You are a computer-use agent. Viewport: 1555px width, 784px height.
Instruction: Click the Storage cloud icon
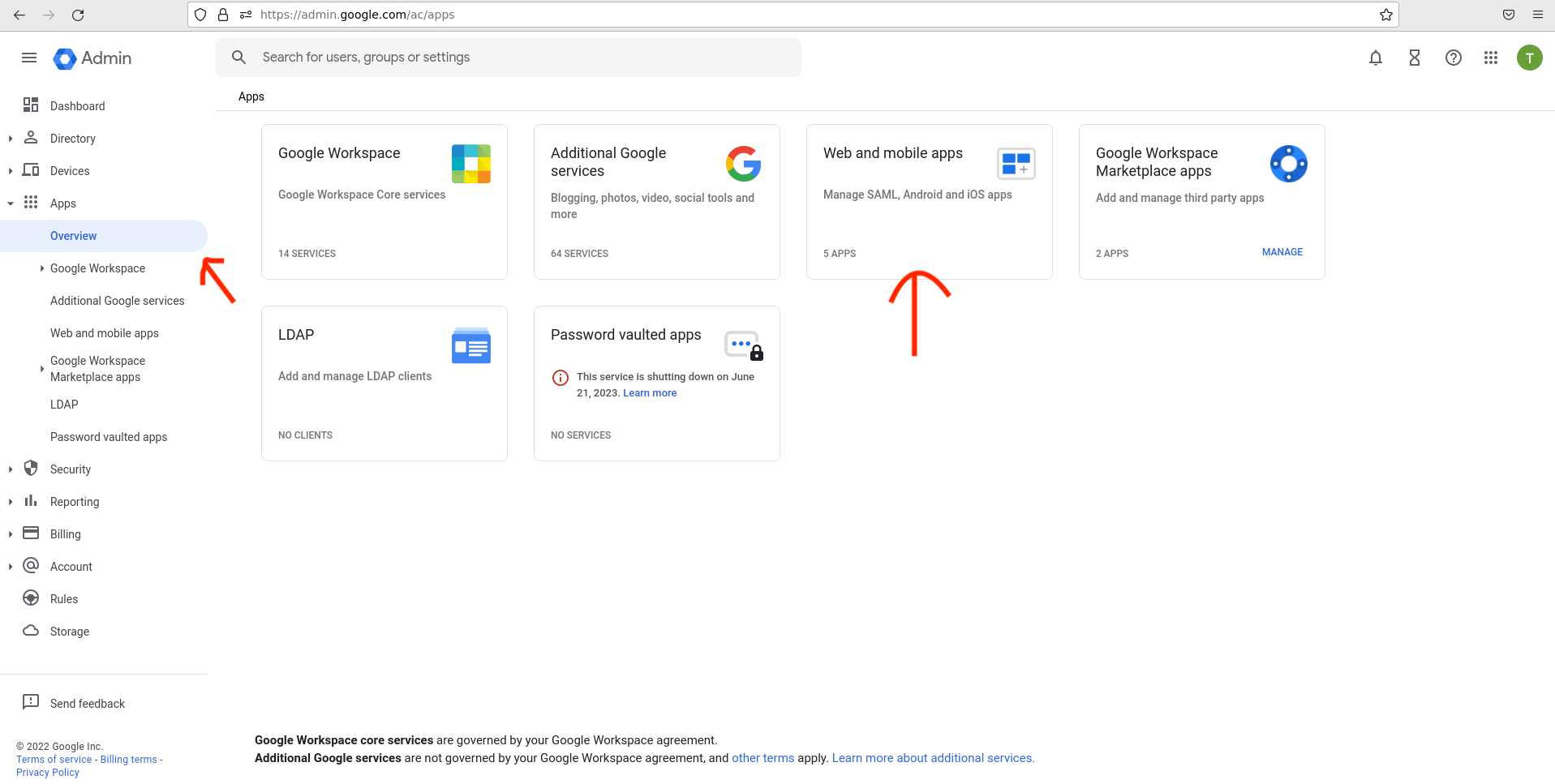tap(31, 630)
